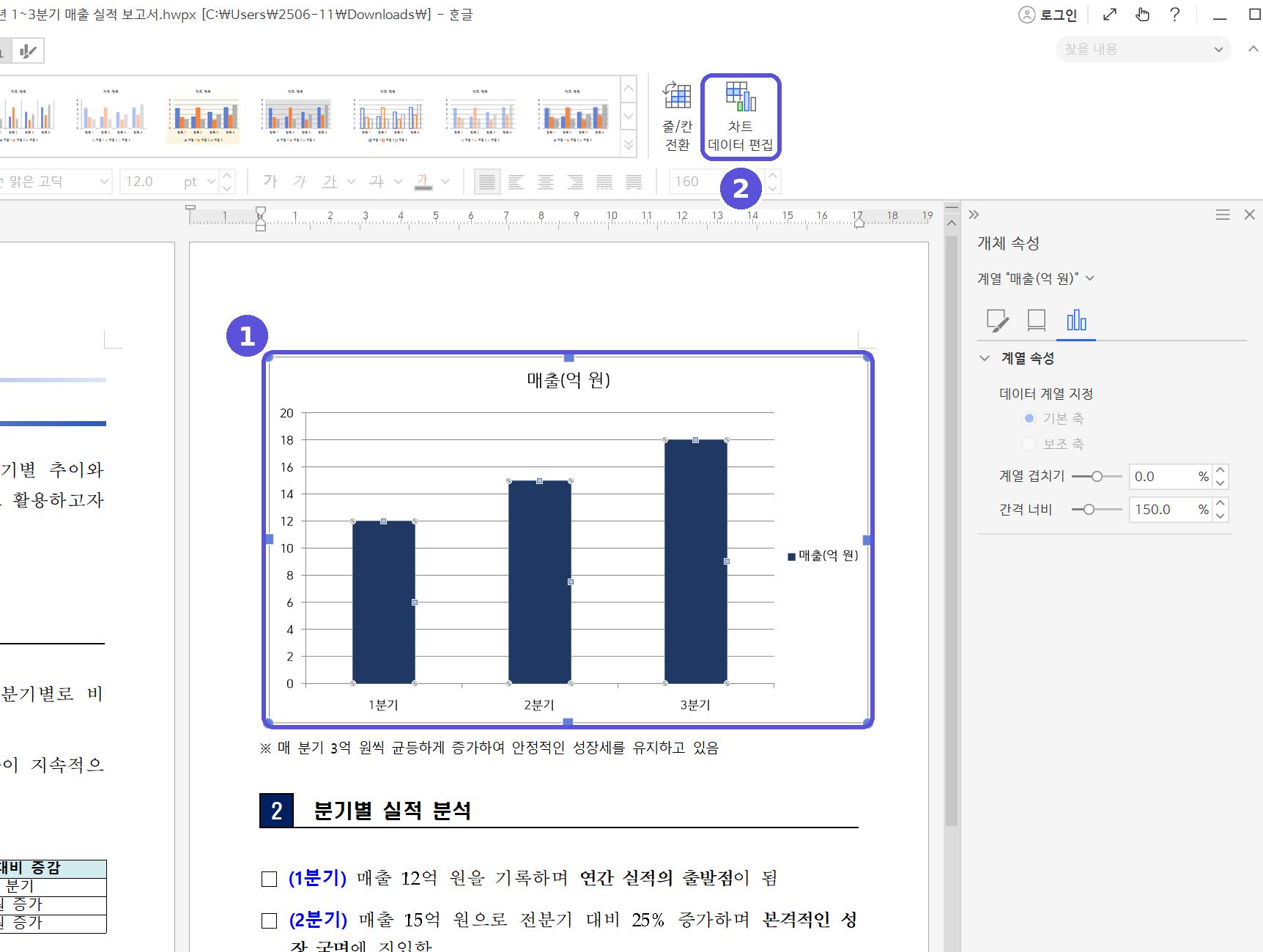Select the series options bar chart tab
The image size is (1263, 952).
(x=1076, y=321)
